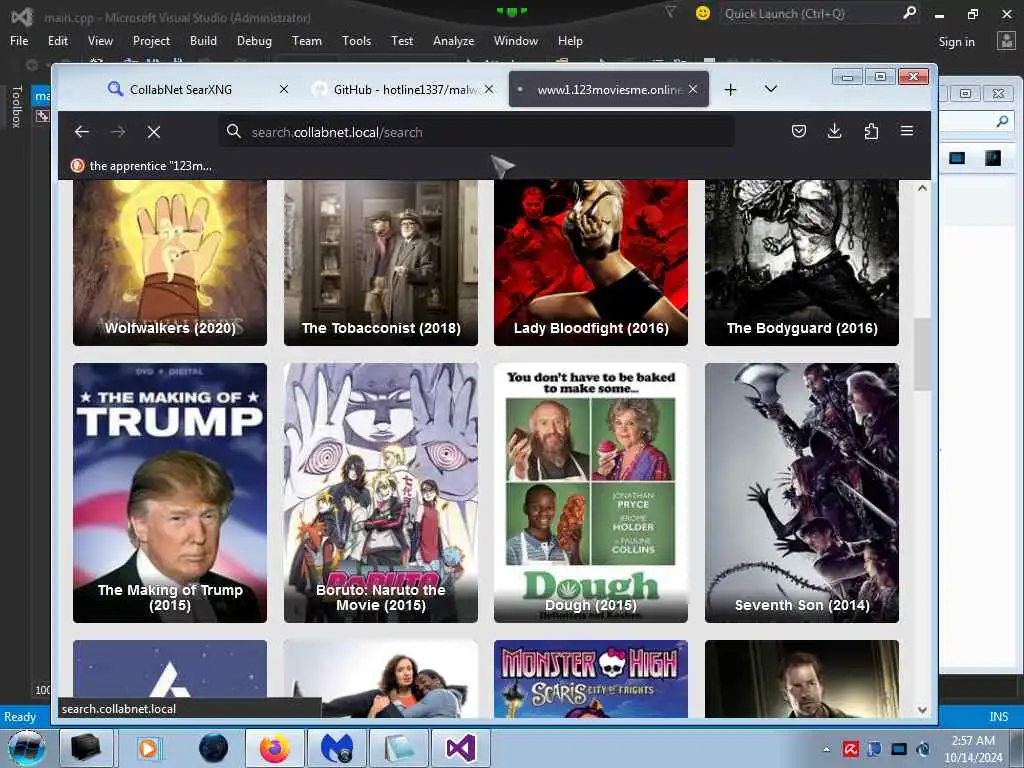1024x768 pixels.
Task: Click the vertical scrollbar thumb of the page
Action: [922, 354]
